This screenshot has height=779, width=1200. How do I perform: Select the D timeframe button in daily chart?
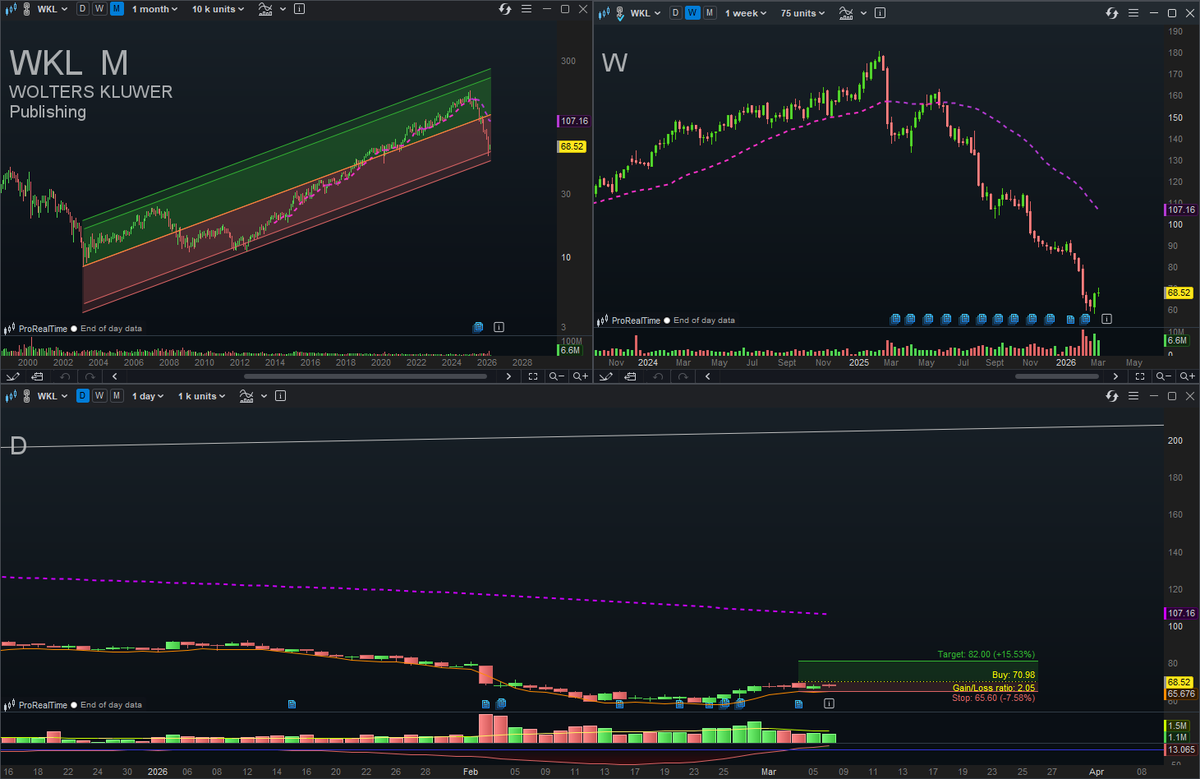pos(83,396)
